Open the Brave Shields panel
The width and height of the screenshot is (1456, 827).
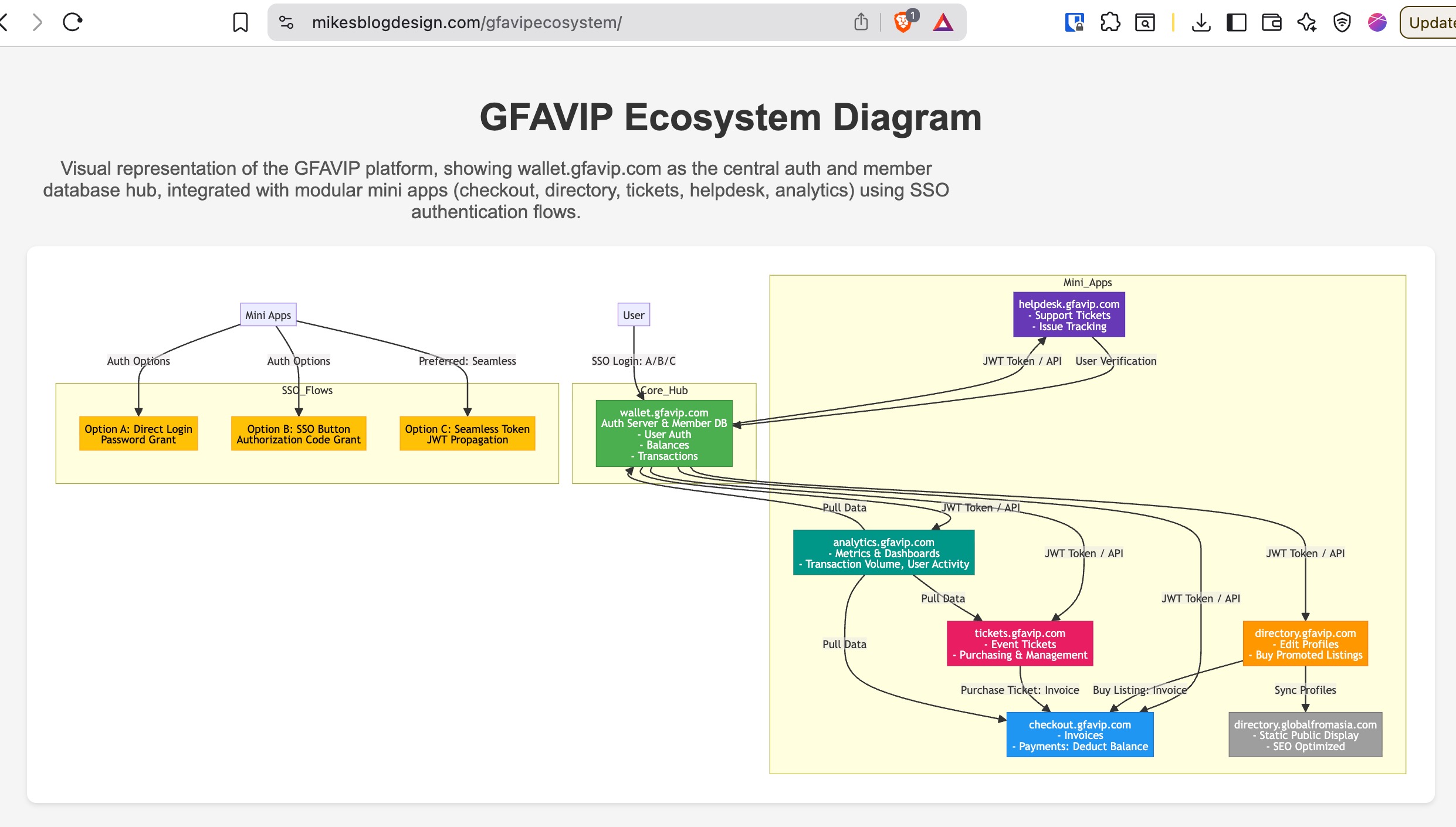point(903,22)
